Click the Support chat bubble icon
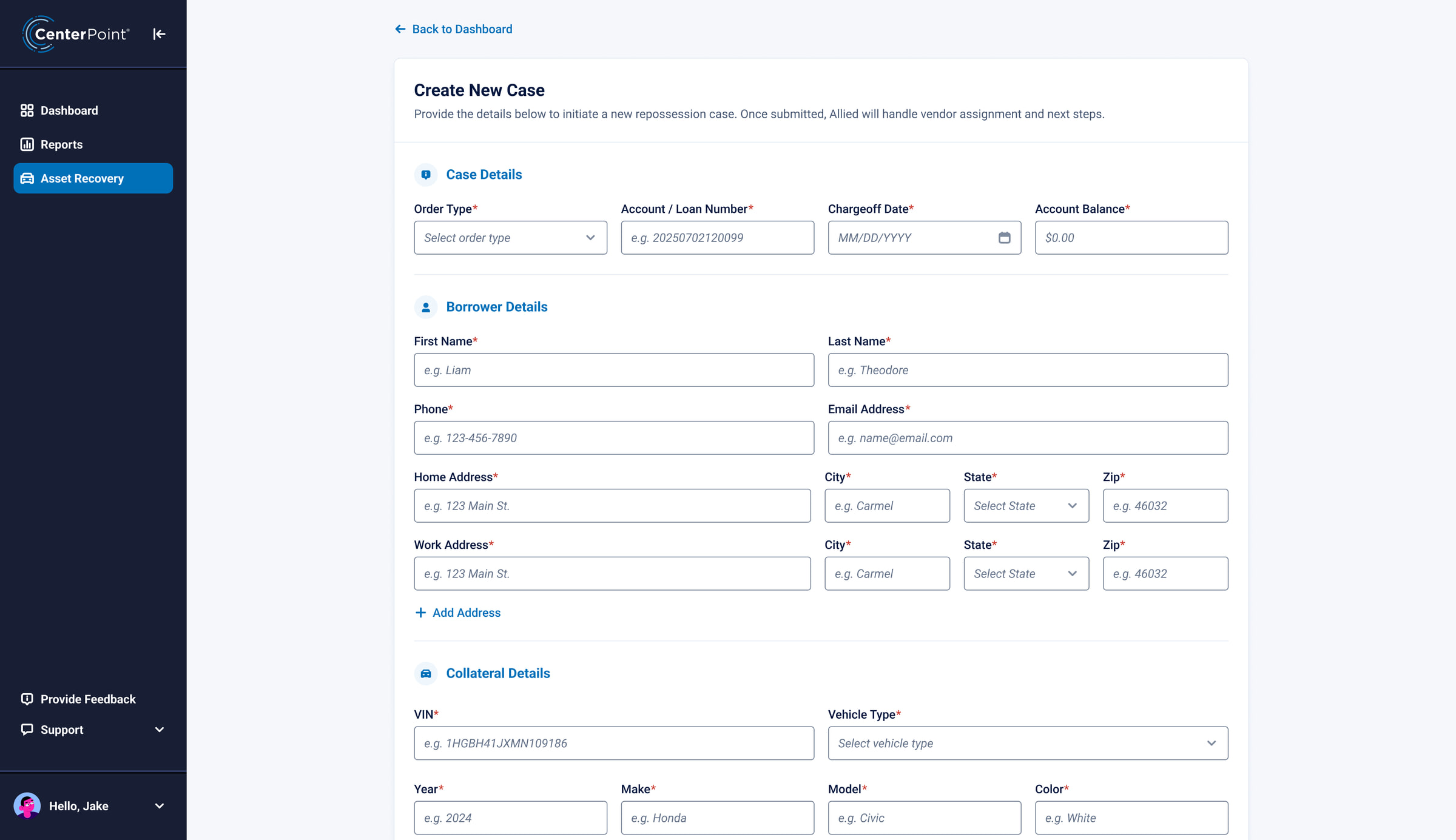The height and width of the screenshot is (840, 1456). click(27, 729)
